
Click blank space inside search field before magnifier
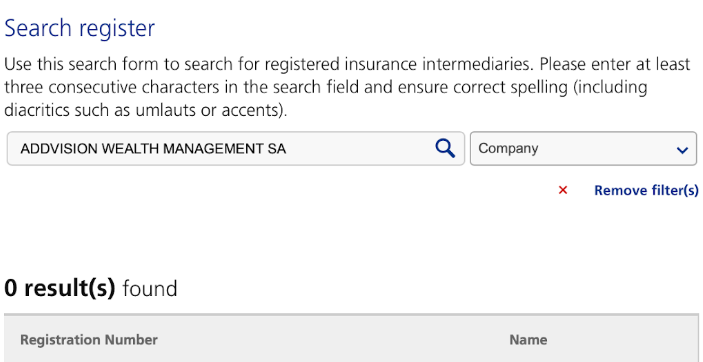(359, 148)
